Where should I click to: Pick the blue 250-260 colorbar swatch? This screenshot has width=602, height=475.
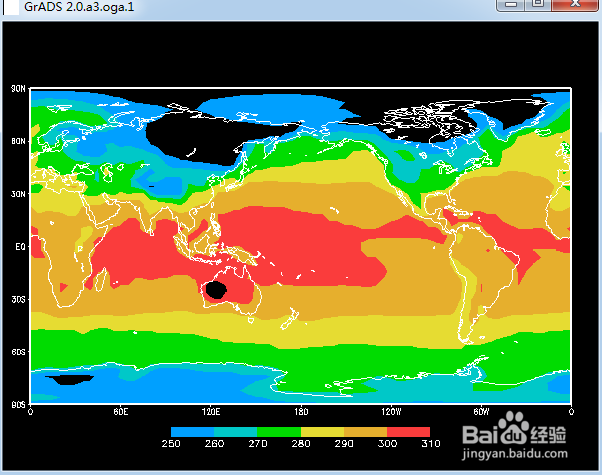point(192,432)
